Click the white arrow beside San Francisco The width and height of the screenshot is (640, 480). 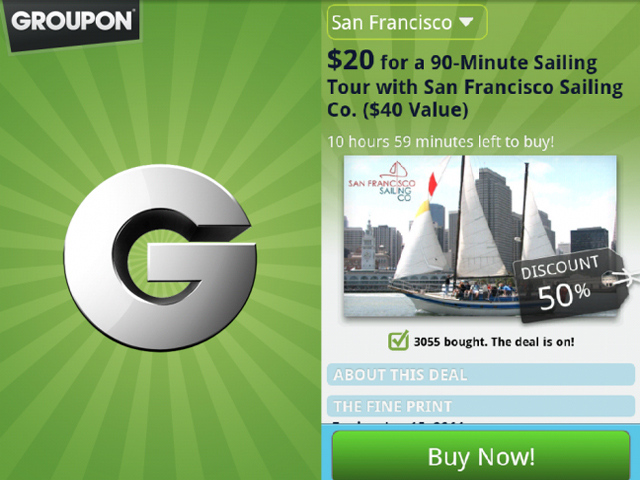466,22
